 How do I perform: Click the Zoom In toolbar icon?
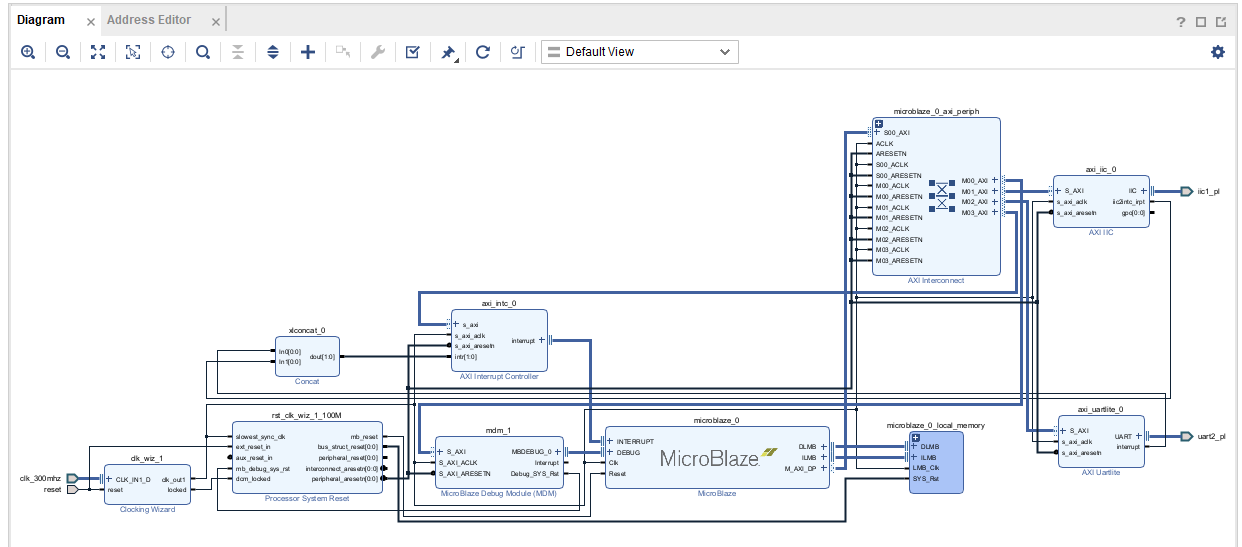[x=28, y=52]
